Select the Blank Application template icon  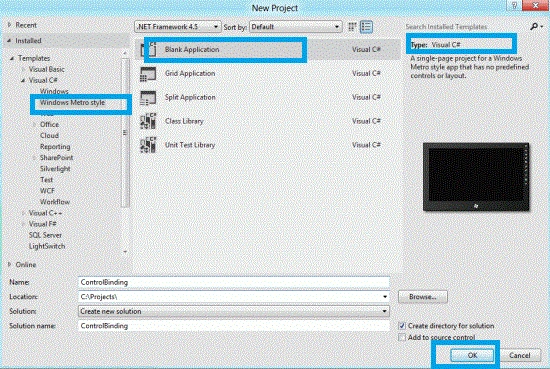click(x=148, y=49)
